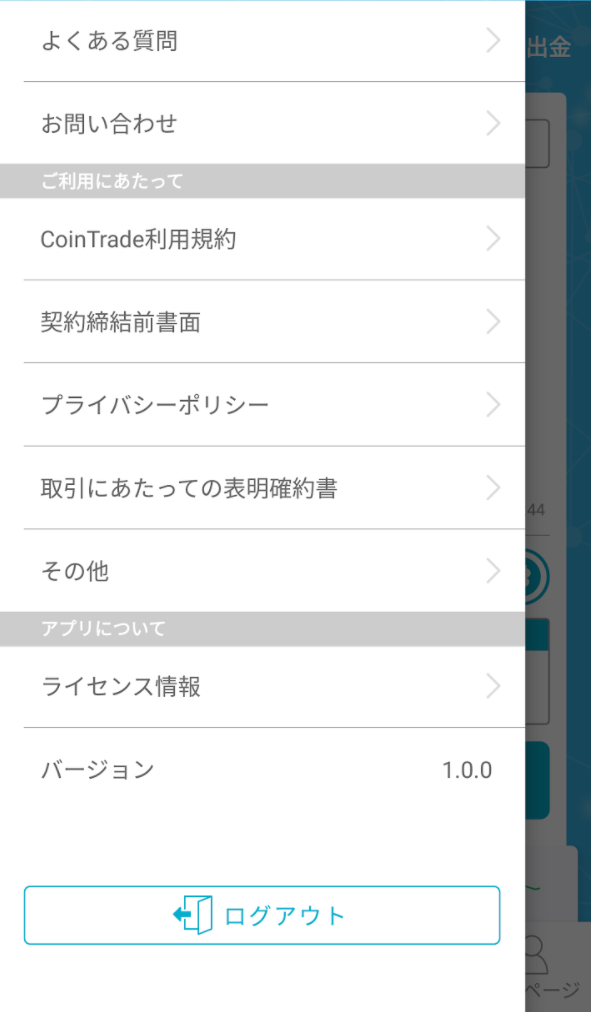The height and width of the screenshot is (1012, 591).
Task: Open the その他 section
Action: click(x=262, y=571)
